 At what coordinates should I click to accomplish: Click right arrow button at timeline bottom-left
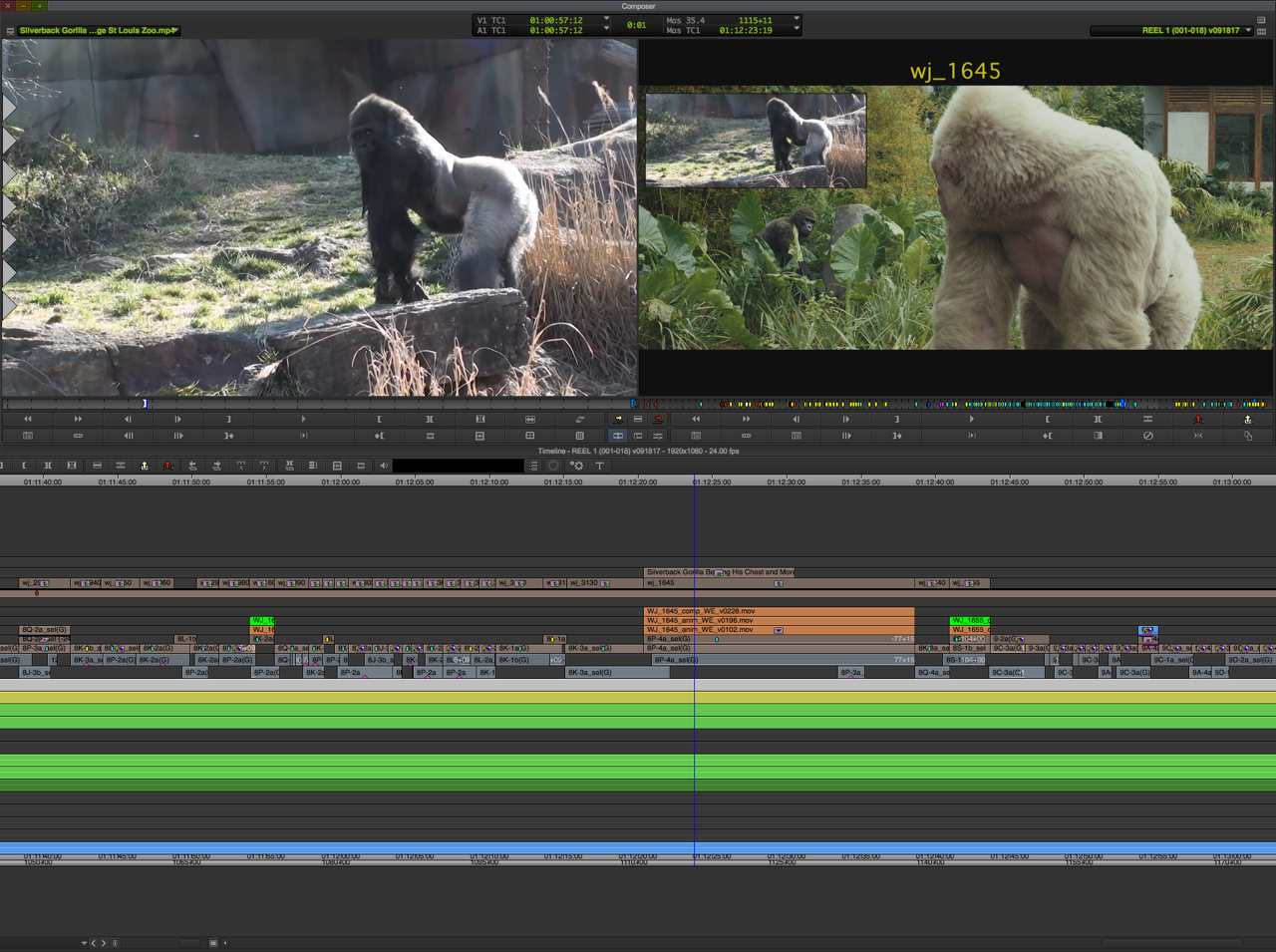[x=104, y=943]
